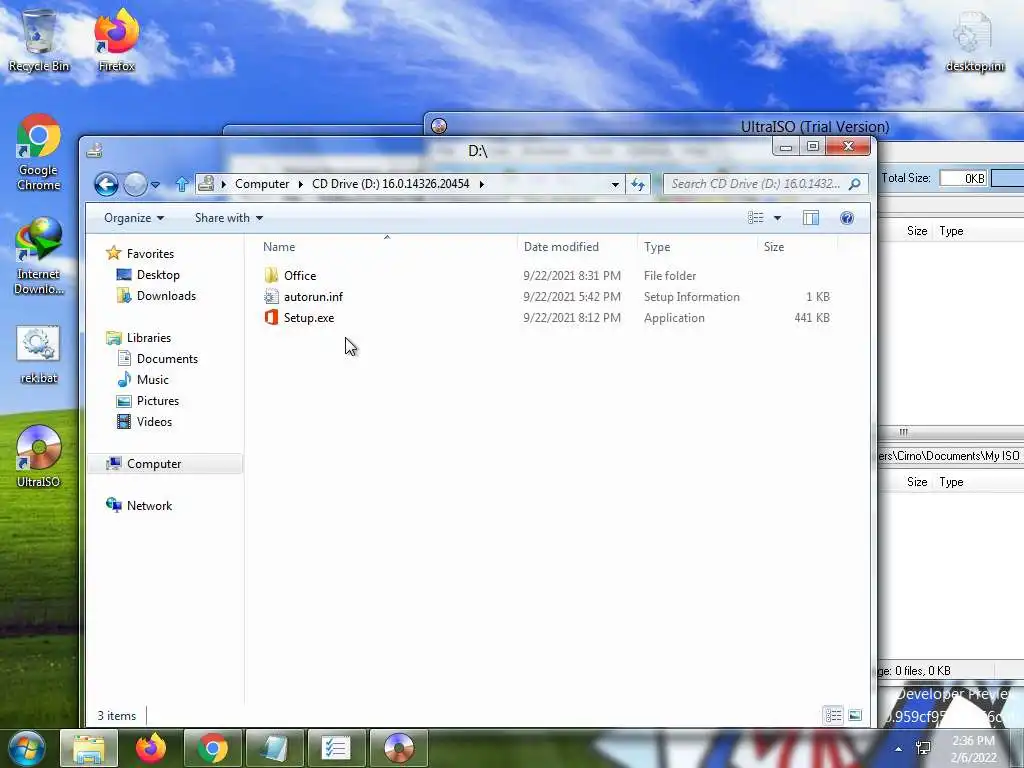Image resolution: width=1024 pixels, height=768 pixels.
Task: Open Google Chrome desktop shortcut
Action: point(39,153)
